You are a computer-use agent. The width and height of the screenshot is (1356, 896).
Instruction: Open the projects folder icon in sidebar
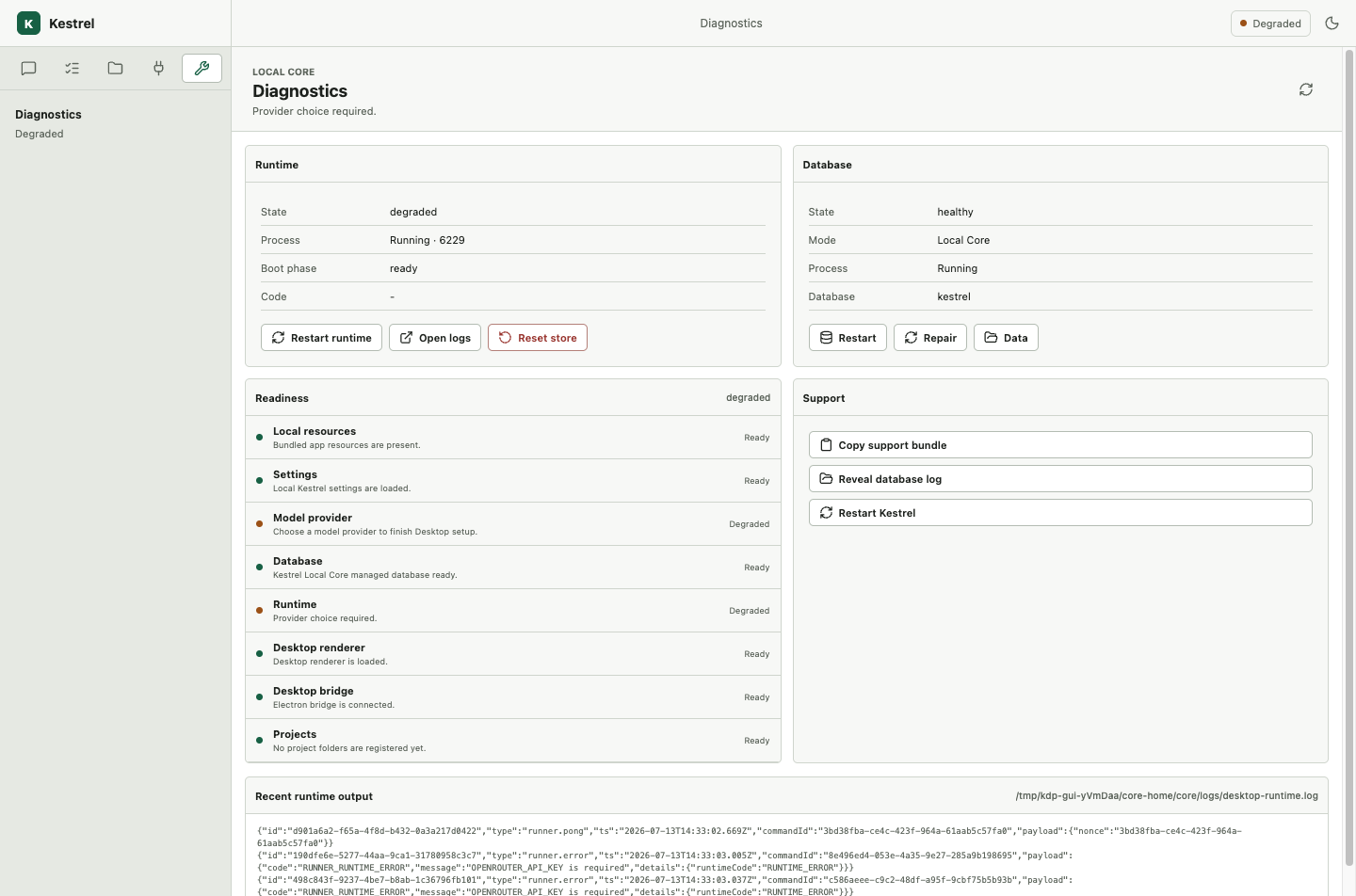point(116,68)
